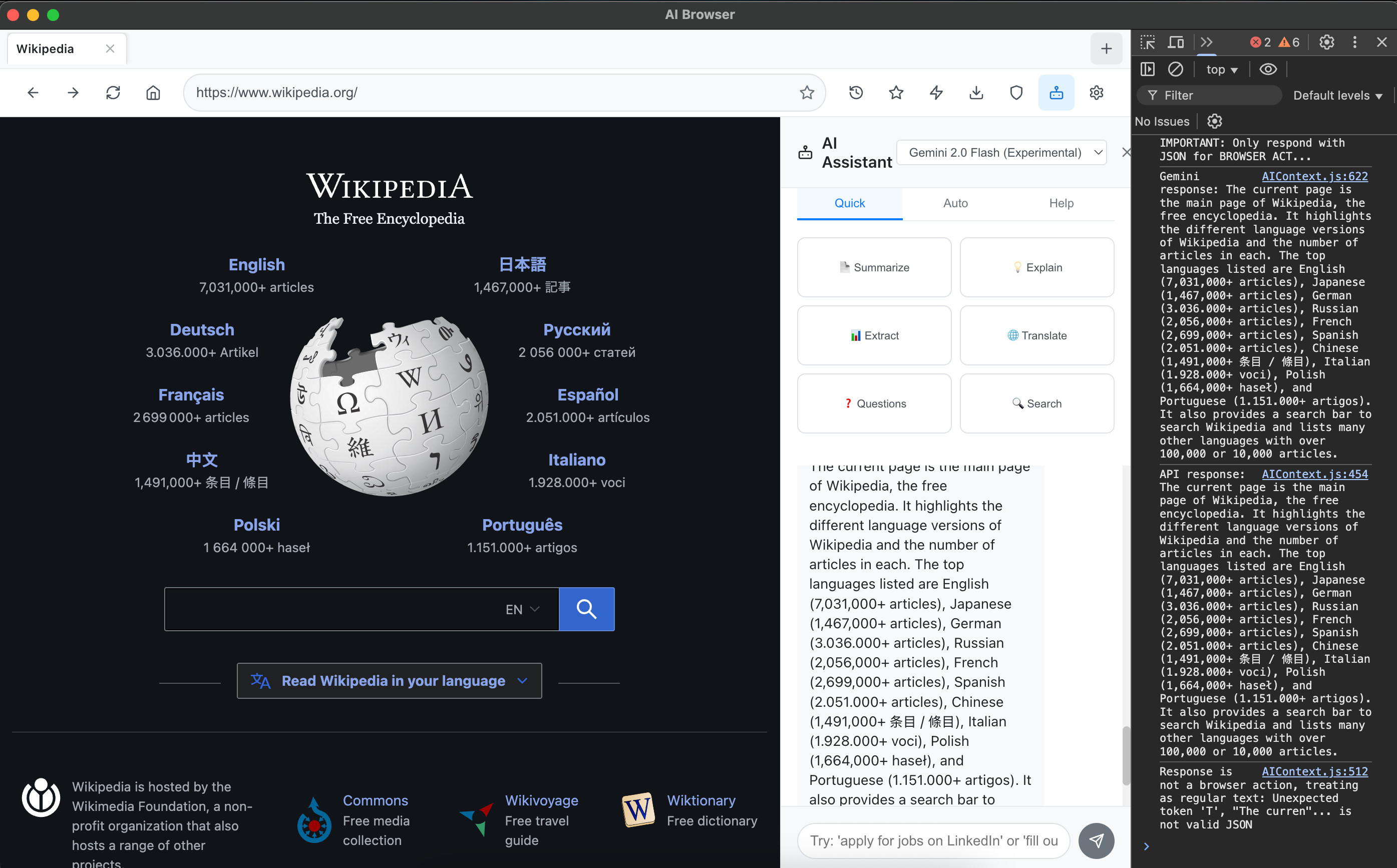Click the shield privacy icon
Image resolution: width=1397 pixels, height=868 pixels.
click(x=1016, y=93)
